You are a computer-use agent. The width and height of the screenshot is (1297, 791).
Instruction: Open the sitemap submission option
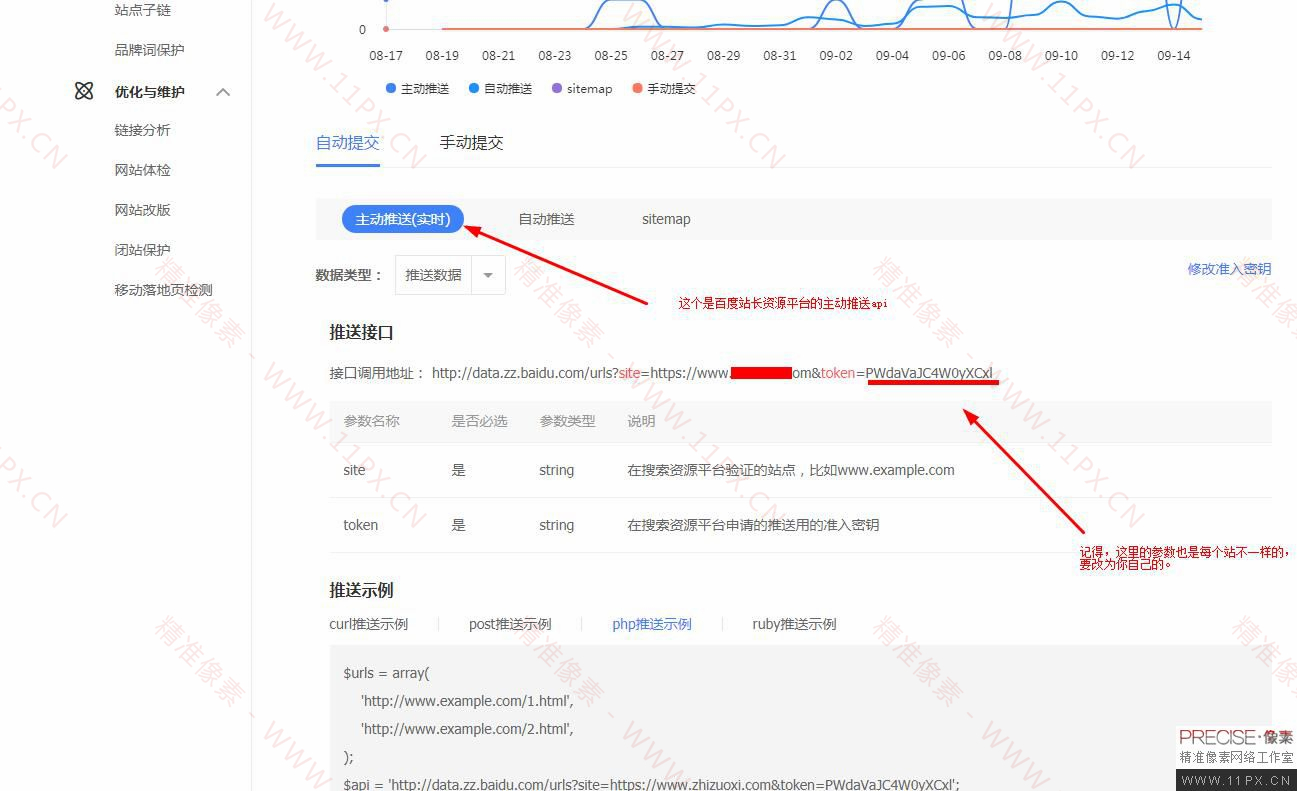[665, 219]
